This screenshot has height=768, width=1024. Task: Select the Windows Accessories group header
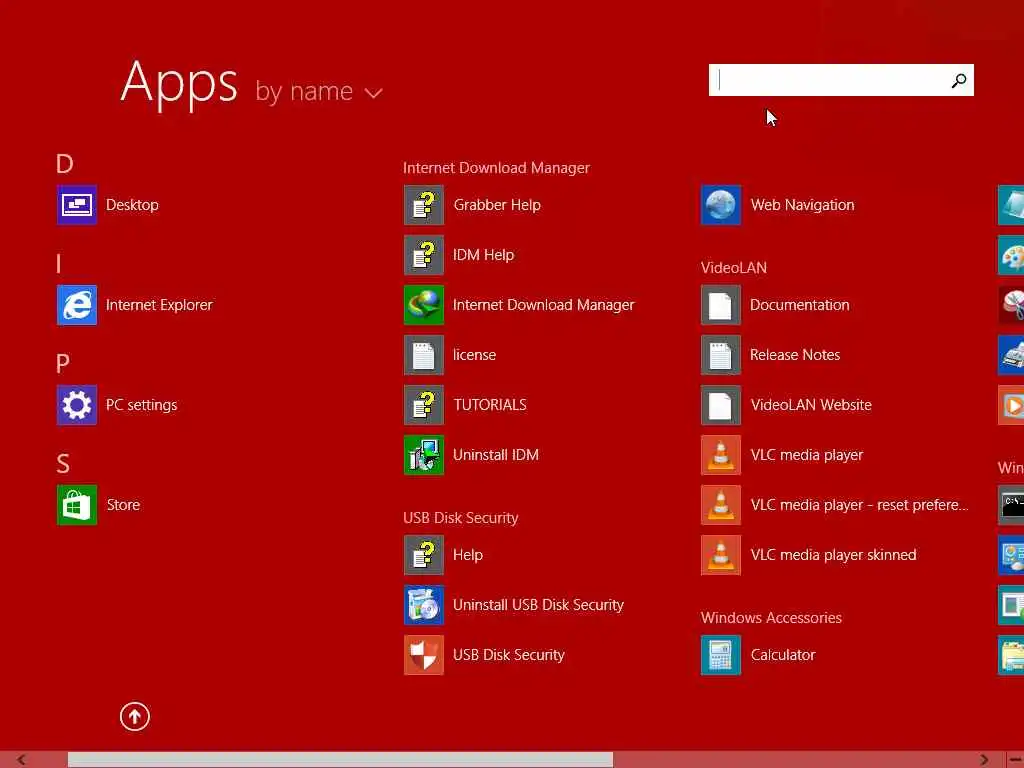(771, 618)
